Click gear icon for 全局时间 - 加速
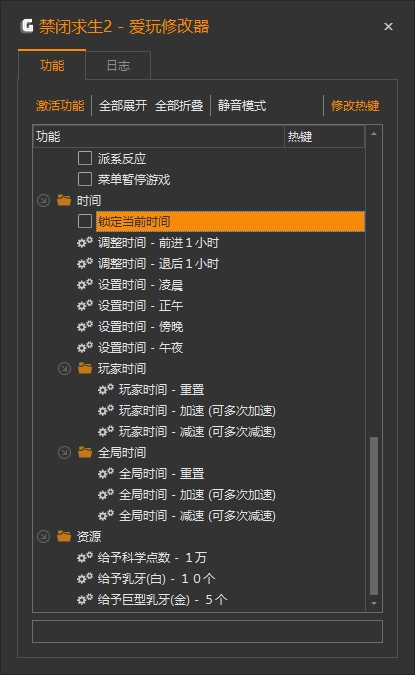 click(106, 495)
